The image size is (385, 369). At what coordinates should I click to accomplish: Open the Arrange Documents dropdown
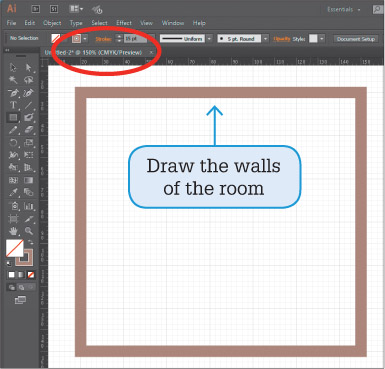pos(76,9)
